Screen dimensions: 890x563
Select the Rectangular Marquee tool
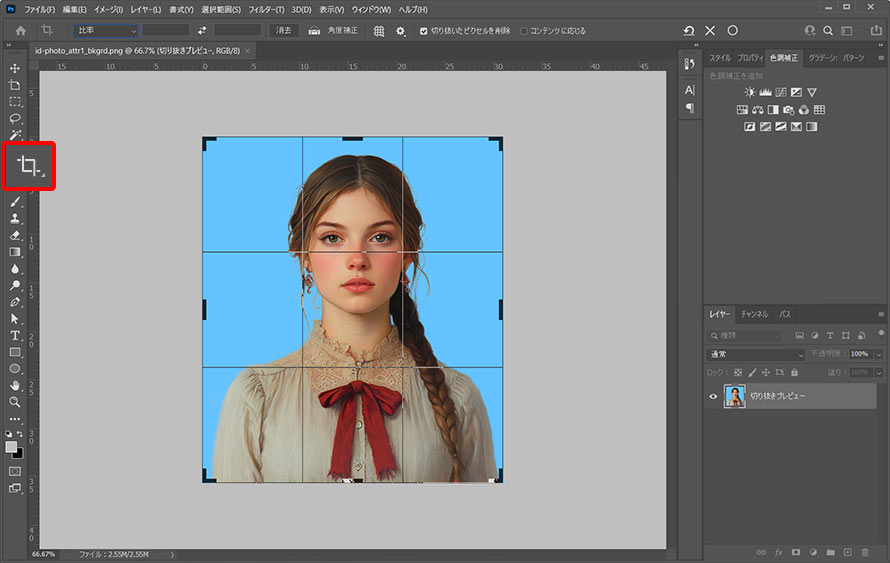15,102
